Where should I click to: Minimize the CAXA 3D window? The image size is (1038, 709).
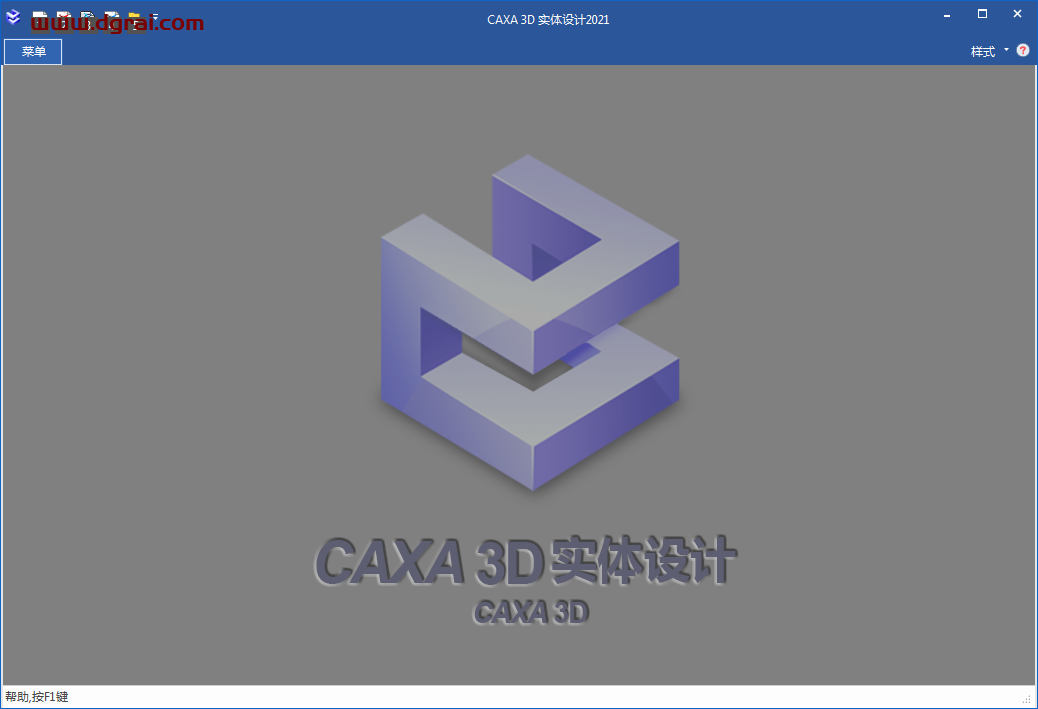pos(947,15)
